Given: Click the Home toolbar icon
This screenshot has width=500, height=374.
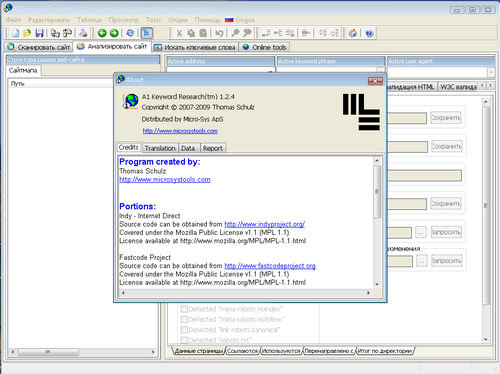Looking at the screenshot, I should [x=353, y=33].
